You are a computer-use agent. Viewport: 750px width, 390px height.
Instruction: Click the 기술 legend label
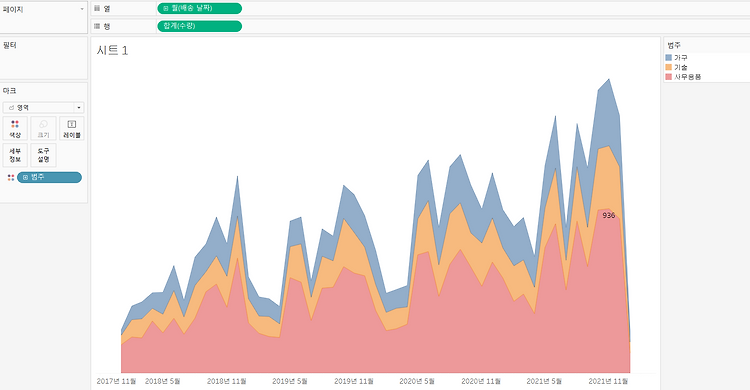point(681,67)
